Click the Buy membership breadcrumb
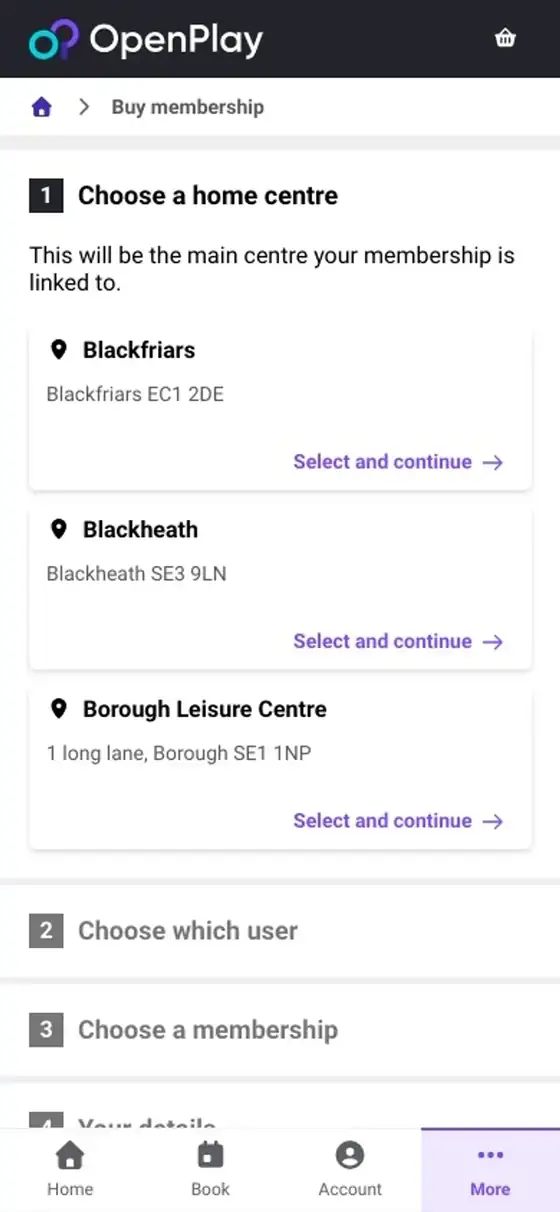Viewport: 560px width, 1212px height. click(x=188, y=107)
